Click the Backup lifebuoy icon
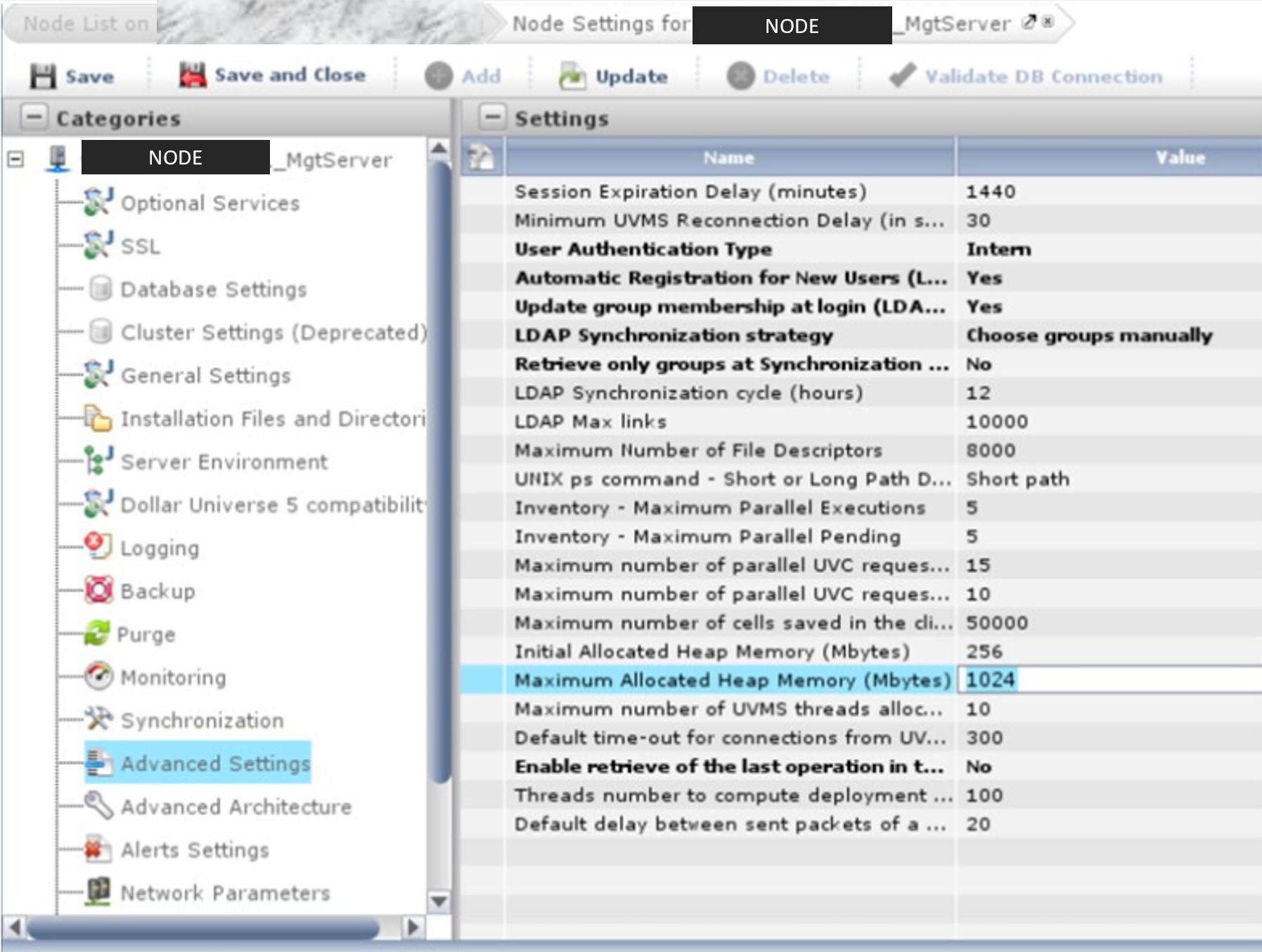1262x952 pixels. click(98, 590)
